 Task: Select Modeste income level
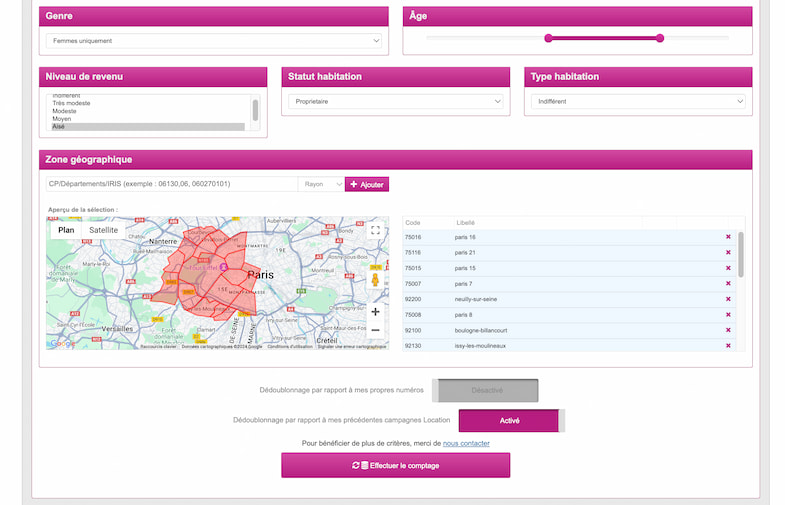pyautogui.click(x=148, y=111)
